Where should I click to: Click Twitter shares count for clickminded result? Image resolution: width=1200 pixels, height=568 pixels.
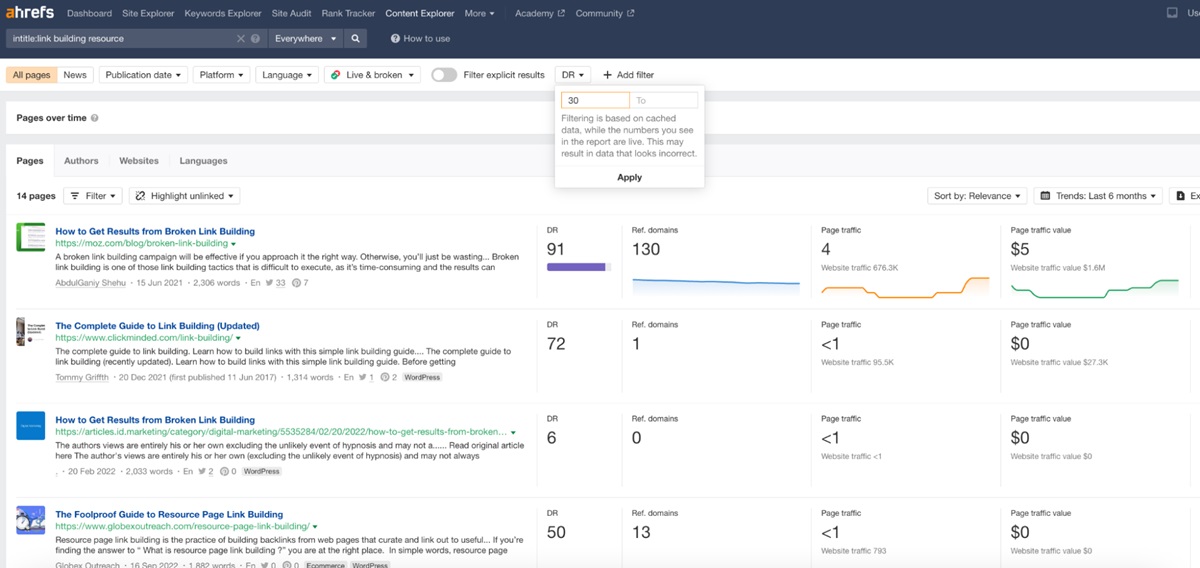pos(366,377)
